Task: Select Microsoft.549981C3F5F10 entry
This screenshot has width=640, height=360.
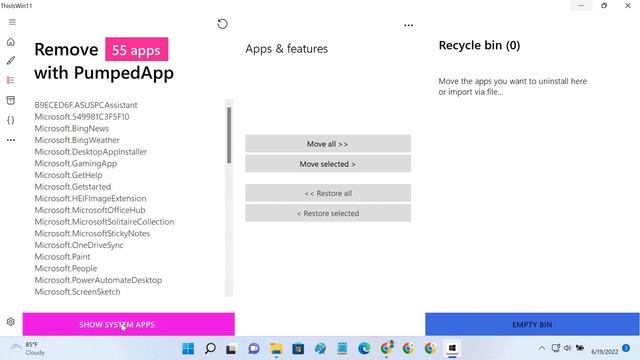Action: (82, 117)
